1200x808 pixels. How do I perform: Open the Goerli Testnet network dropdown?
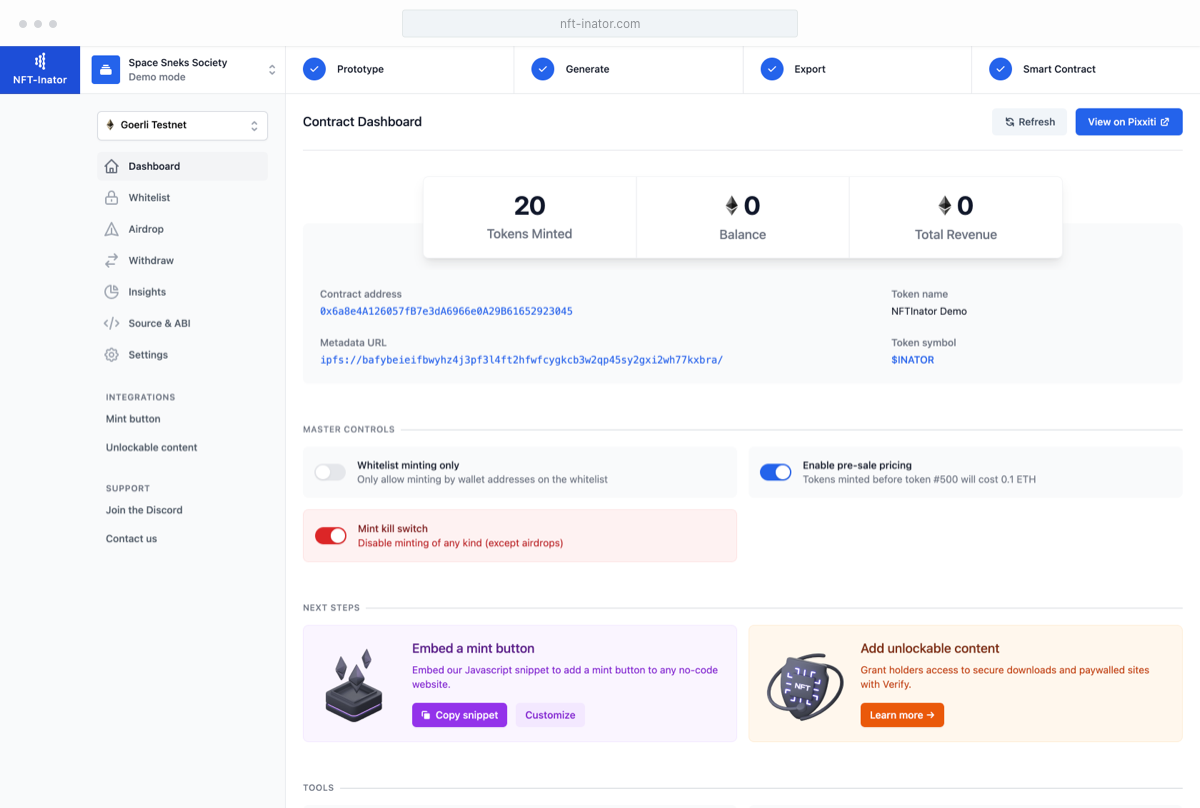click(x=182, y=125)
